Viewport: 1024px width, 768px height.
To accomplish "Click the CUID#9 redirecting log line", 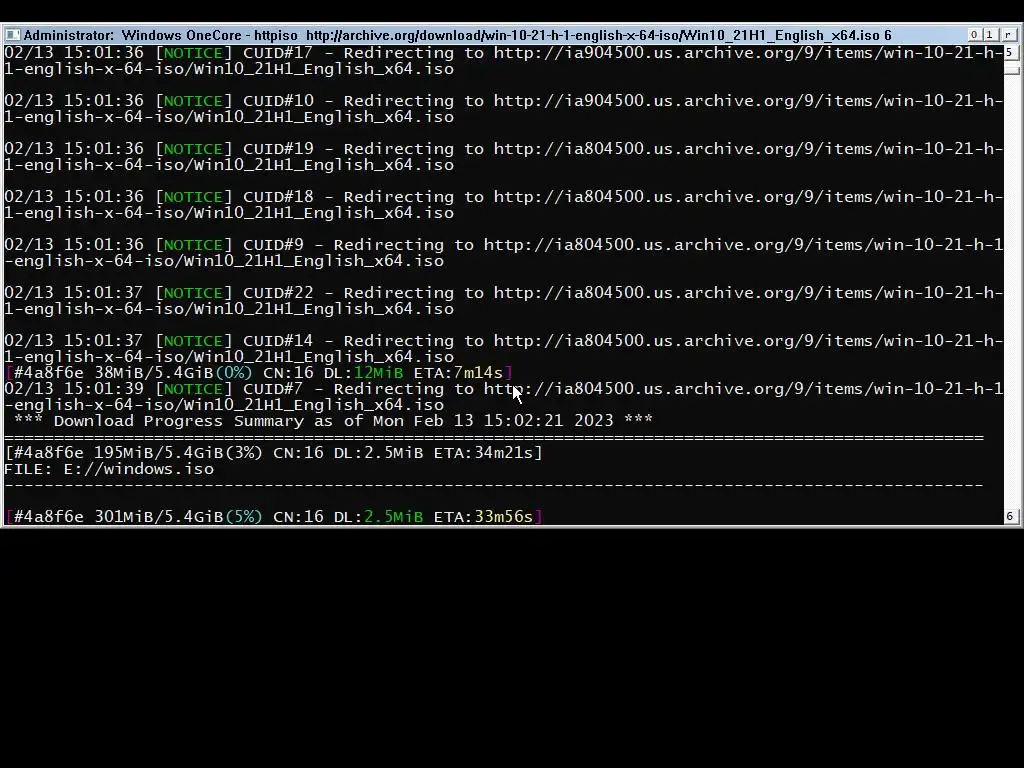I will (x=503, y=253).
